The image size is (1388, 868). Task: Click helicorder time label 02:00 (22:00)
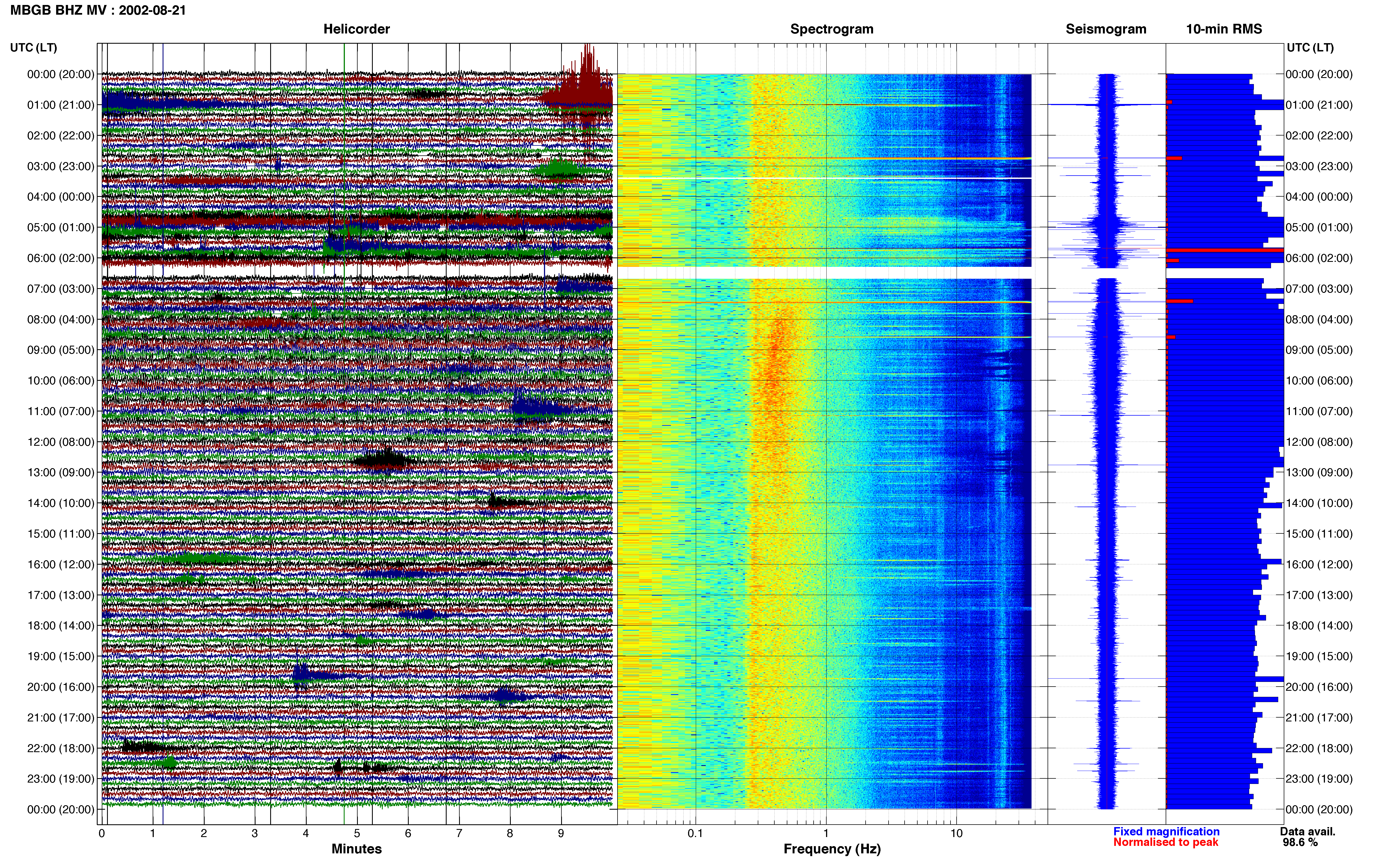61,135
